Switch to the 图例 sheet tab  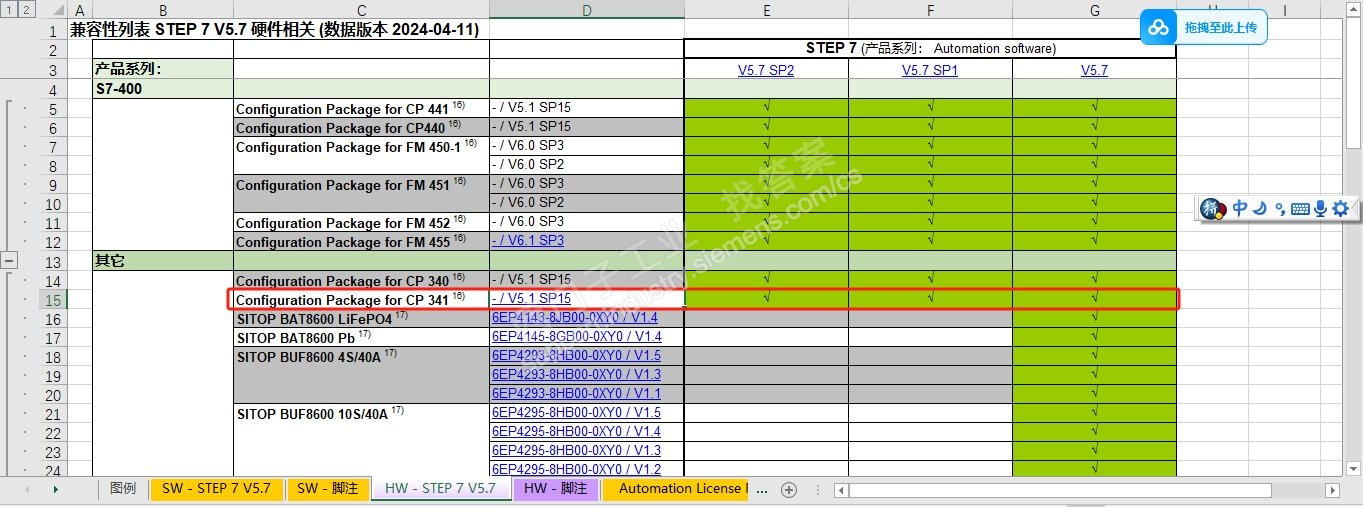click(x=123, y=489)
